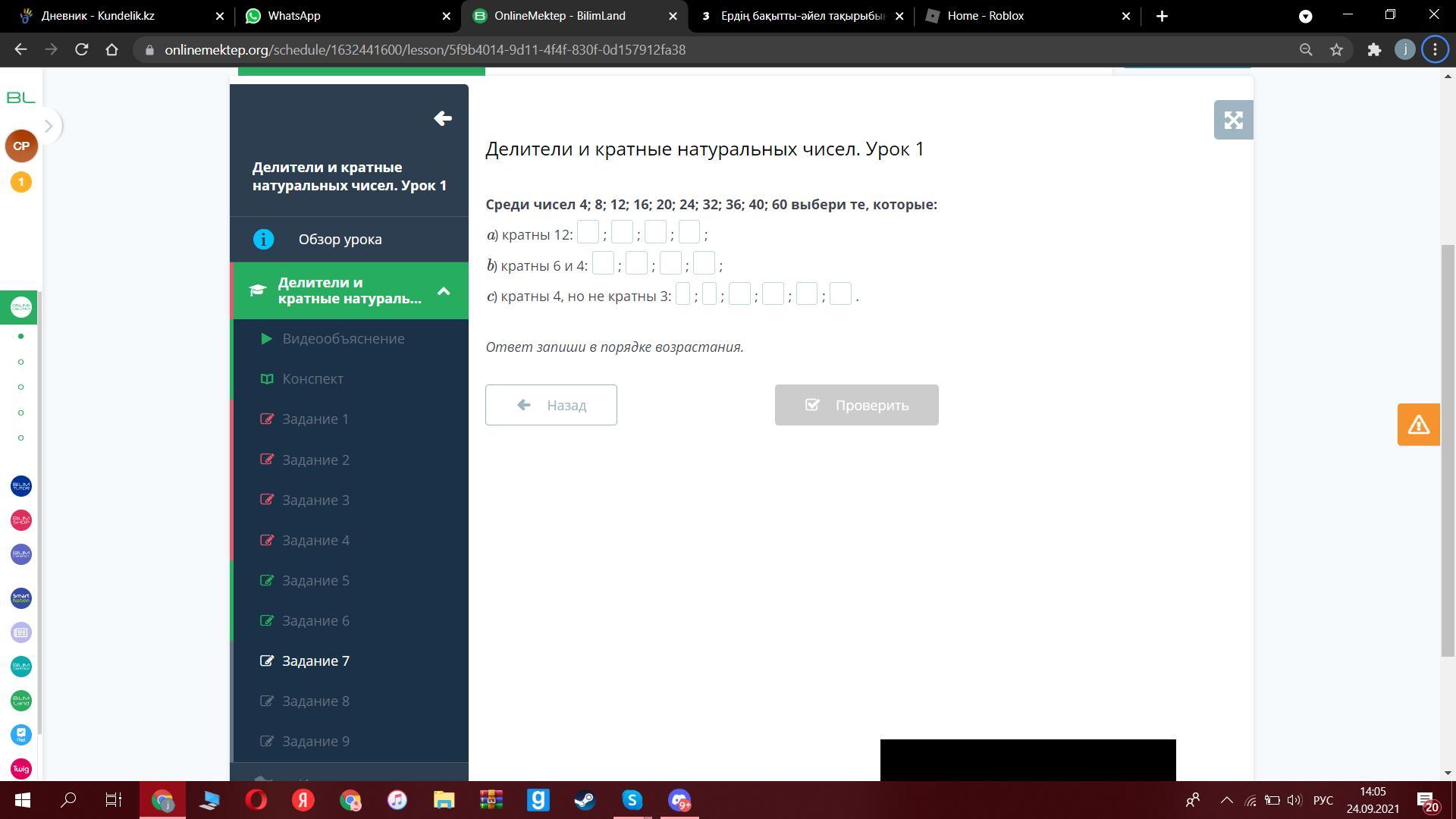Collapse the current lesson section chevron

pos(444,291)
